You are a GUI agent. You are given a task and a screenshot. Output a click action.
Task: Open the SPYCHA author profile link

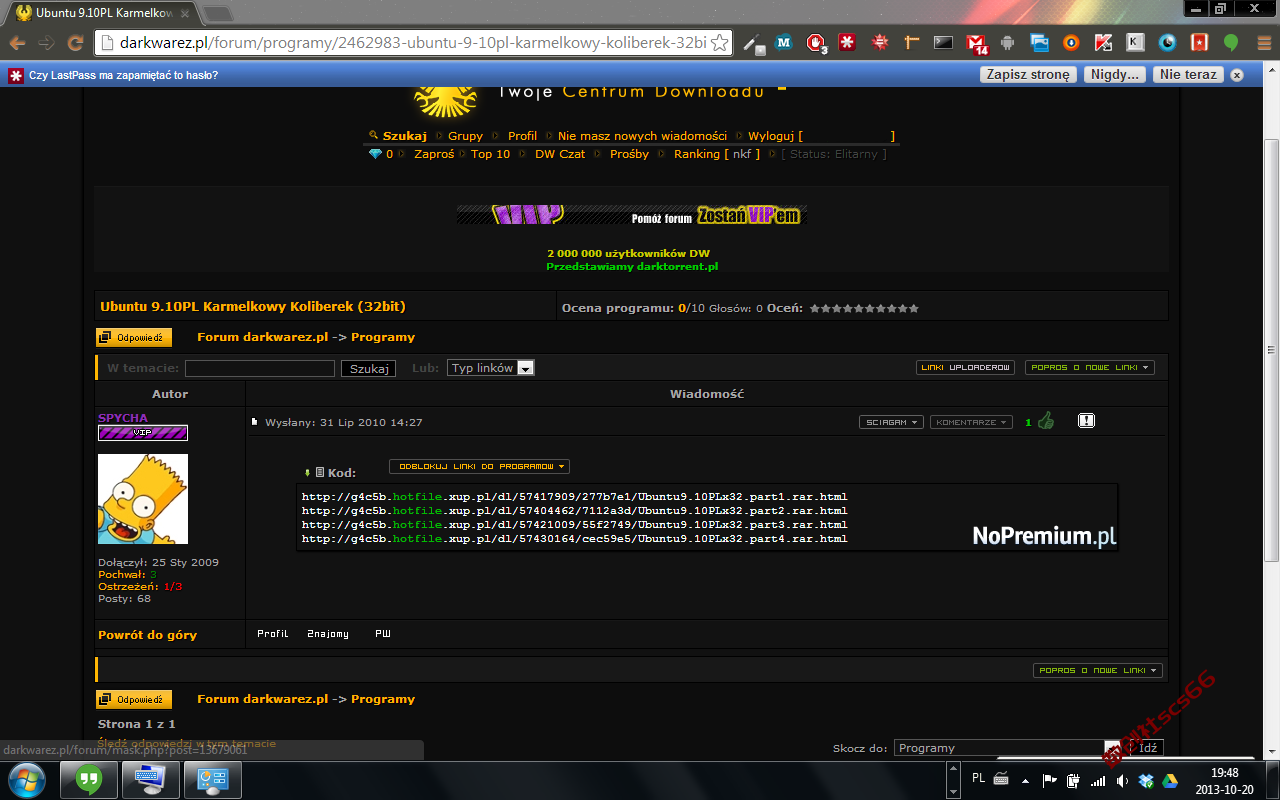[x=123, y=418]
